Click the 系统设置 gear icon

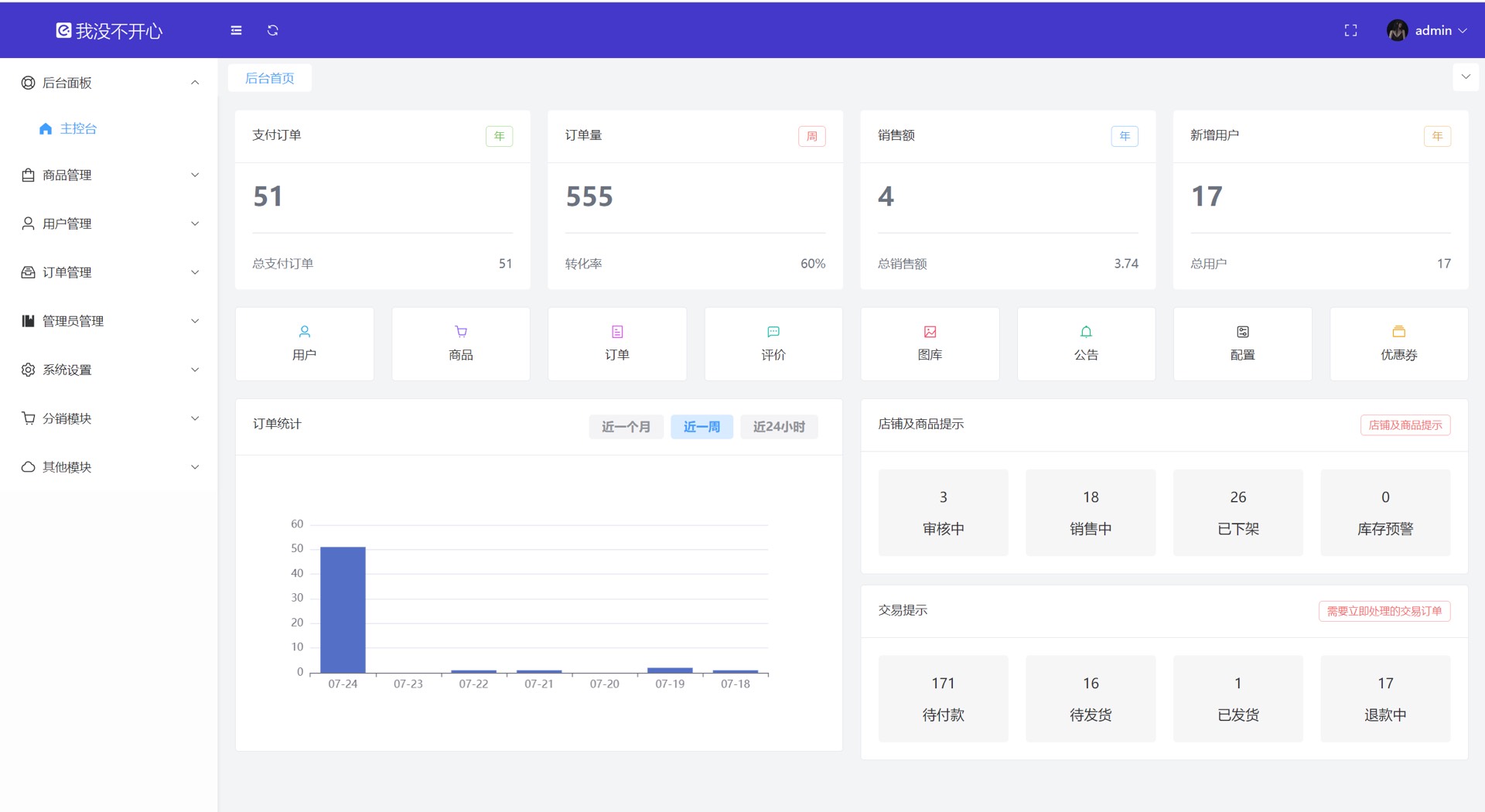click(28, 370)
